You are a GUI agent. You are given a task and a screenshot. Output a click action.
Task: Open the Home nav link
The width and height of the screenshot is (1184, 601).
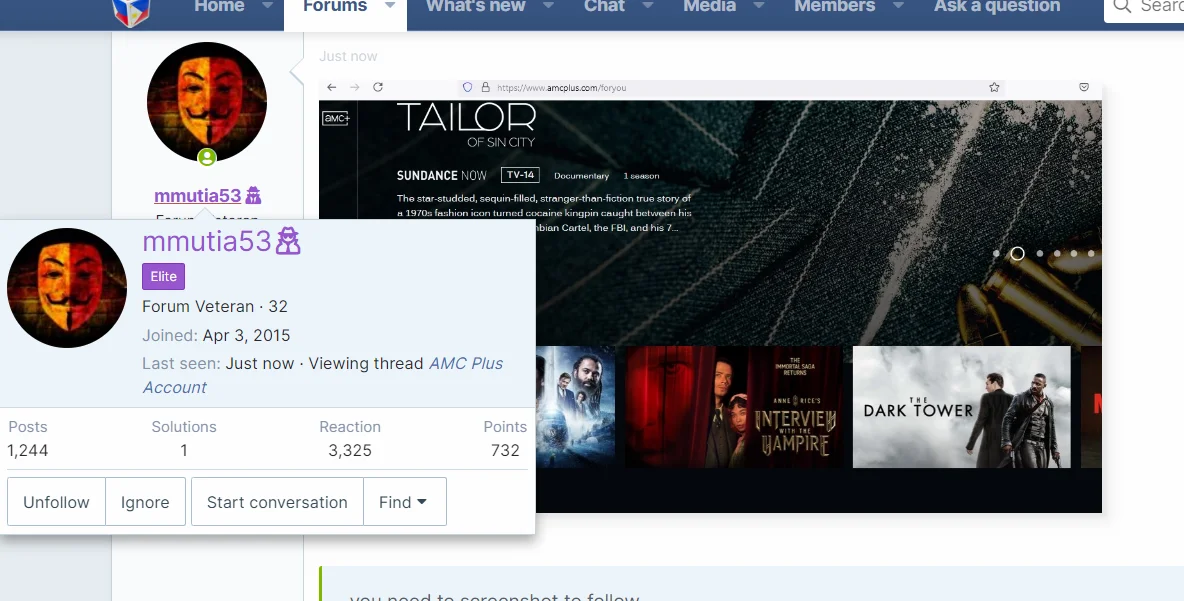[x=219, y=7]
